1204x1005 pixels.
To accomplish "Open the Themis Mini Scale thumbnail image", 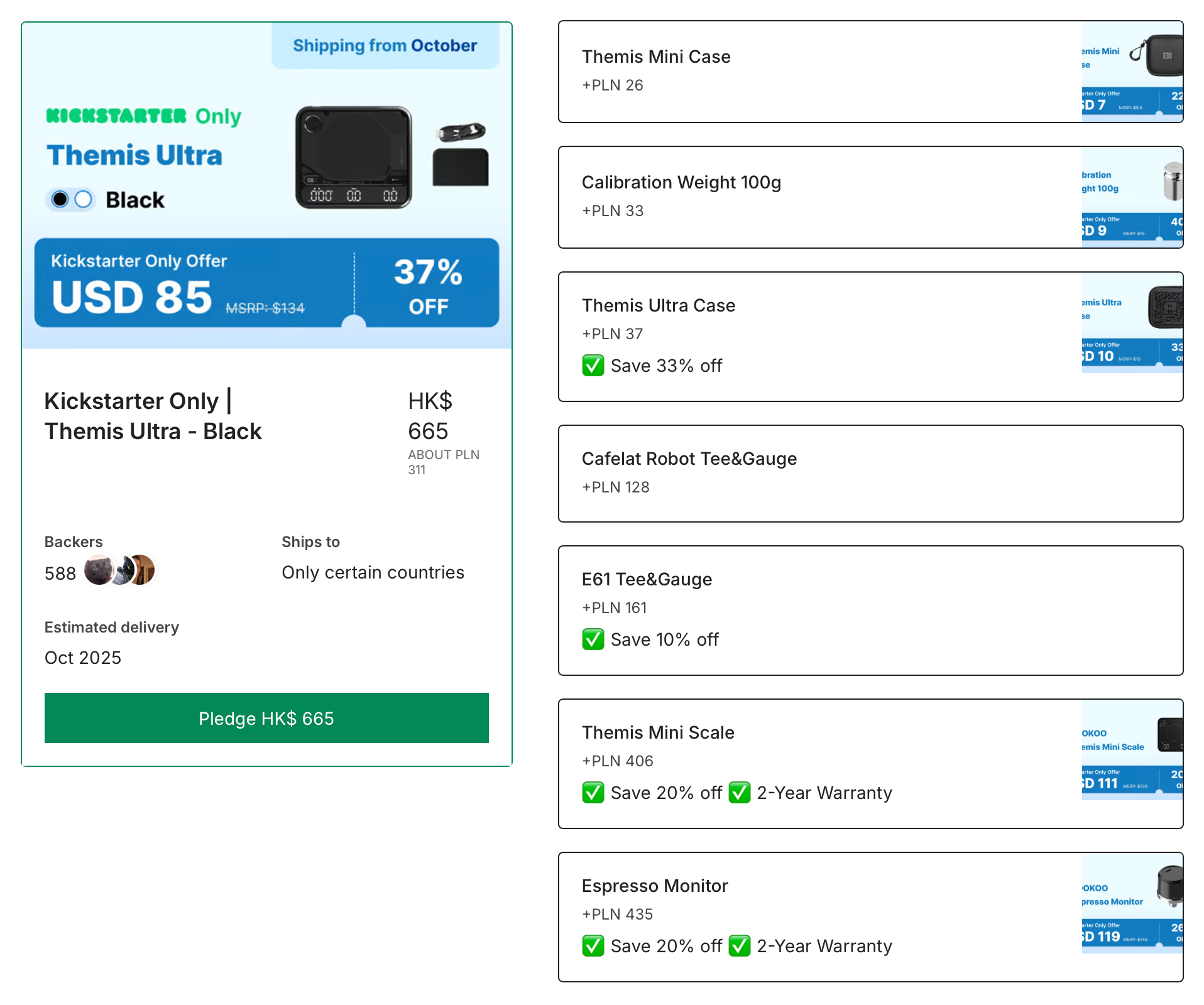I will click(x=1132, y=750).
